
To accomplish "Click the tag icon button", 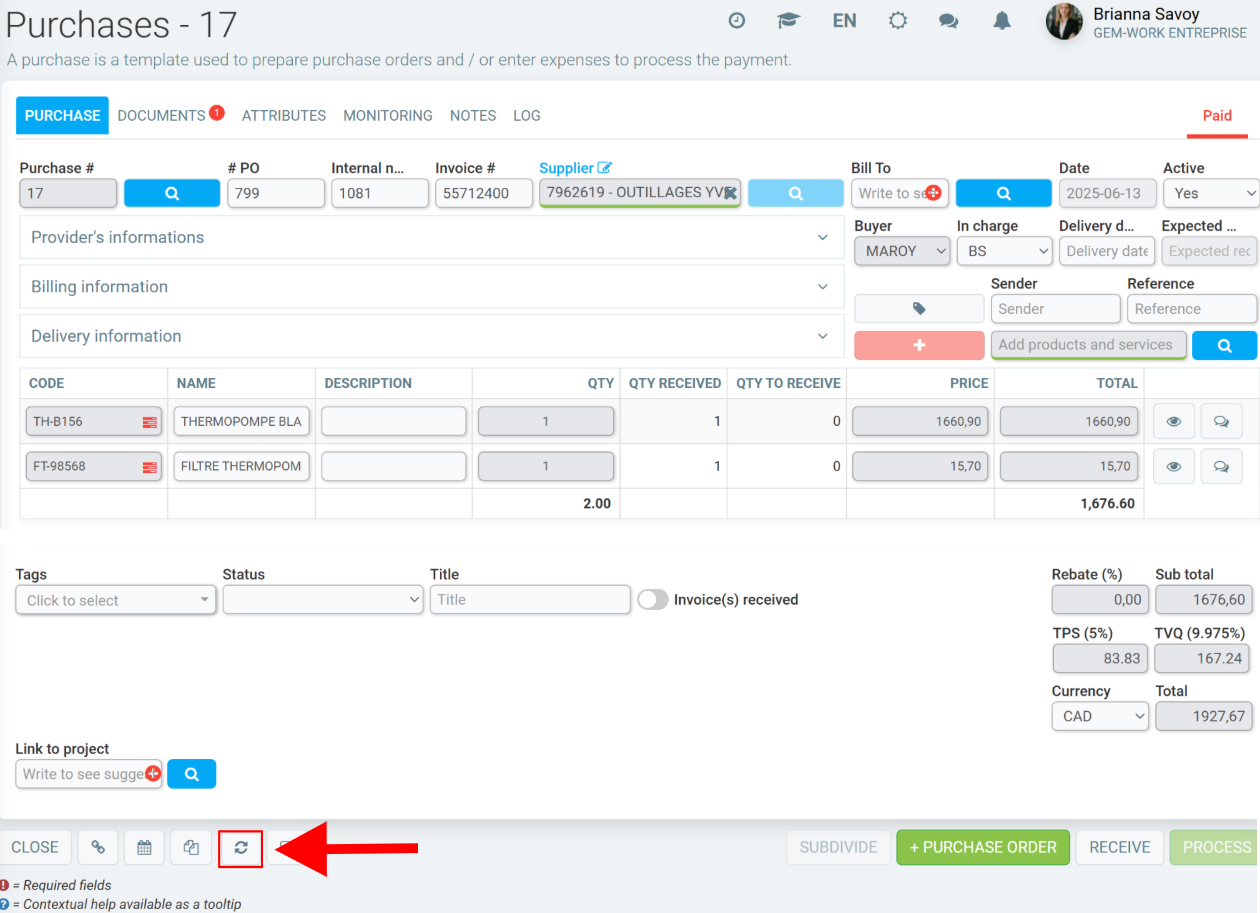I will [919, 309].
